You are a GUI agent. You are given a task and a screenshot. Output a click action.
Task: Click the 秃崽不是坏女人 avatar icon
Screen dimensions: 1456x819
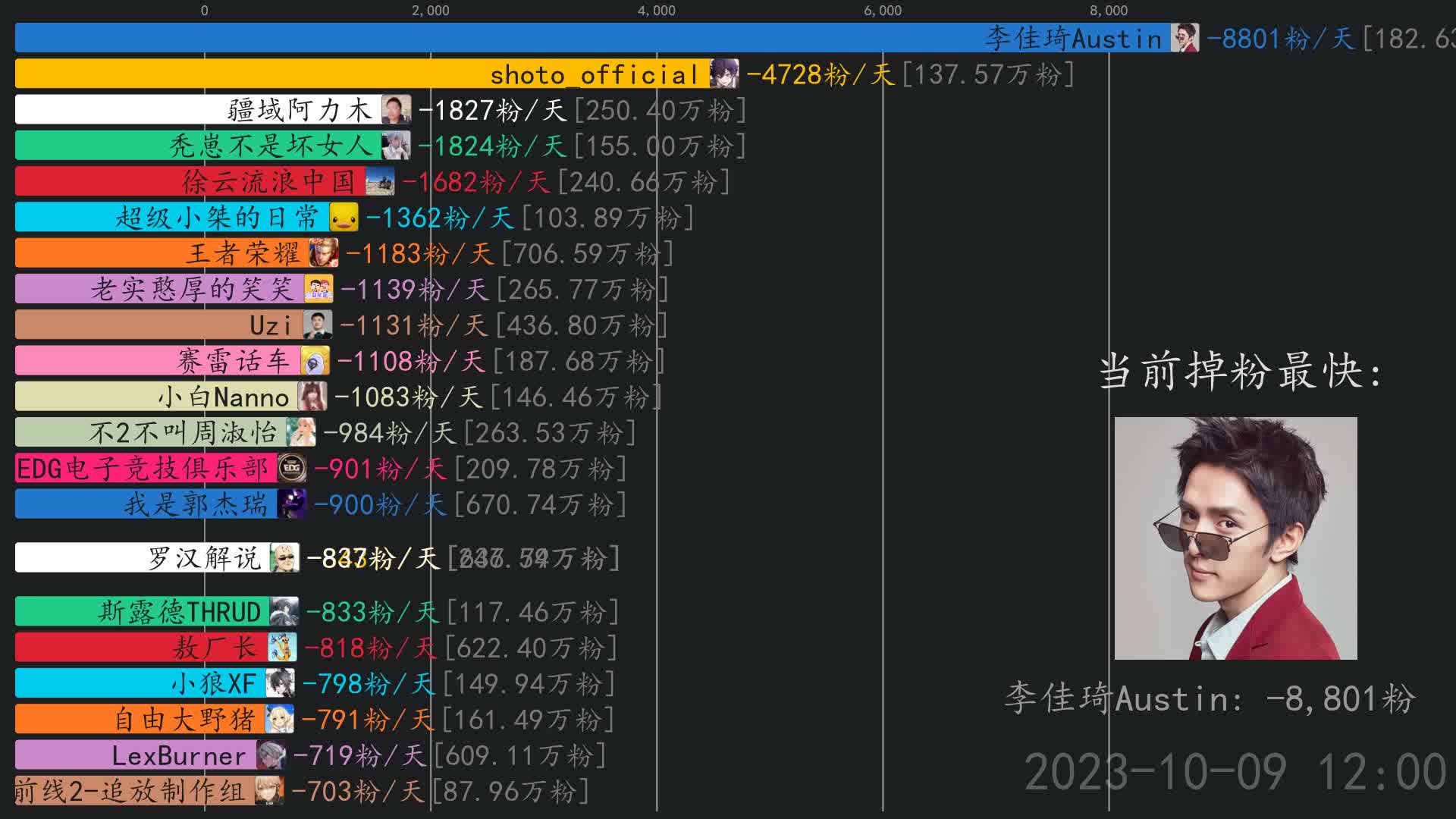coord(396,146)
